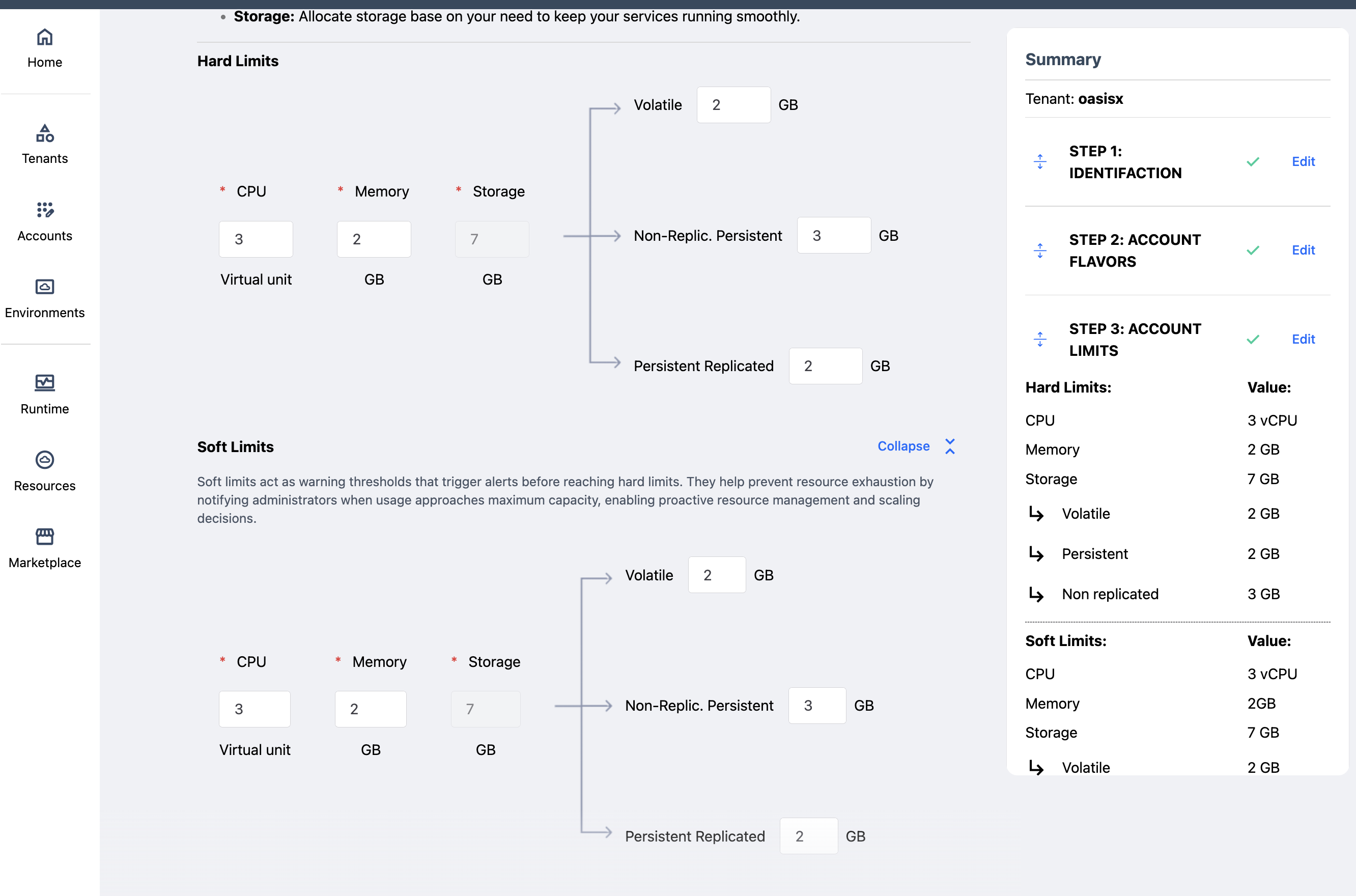Click the green checkmark beside Step 1

1253,162
